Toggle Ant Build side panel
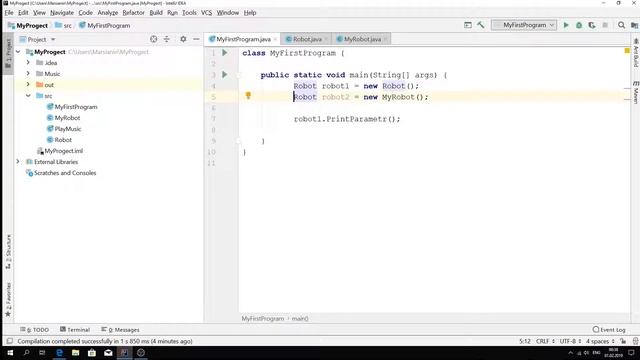The width and height of the screenshot is (640, 360). pyautogui.click(x=636, y=53)
